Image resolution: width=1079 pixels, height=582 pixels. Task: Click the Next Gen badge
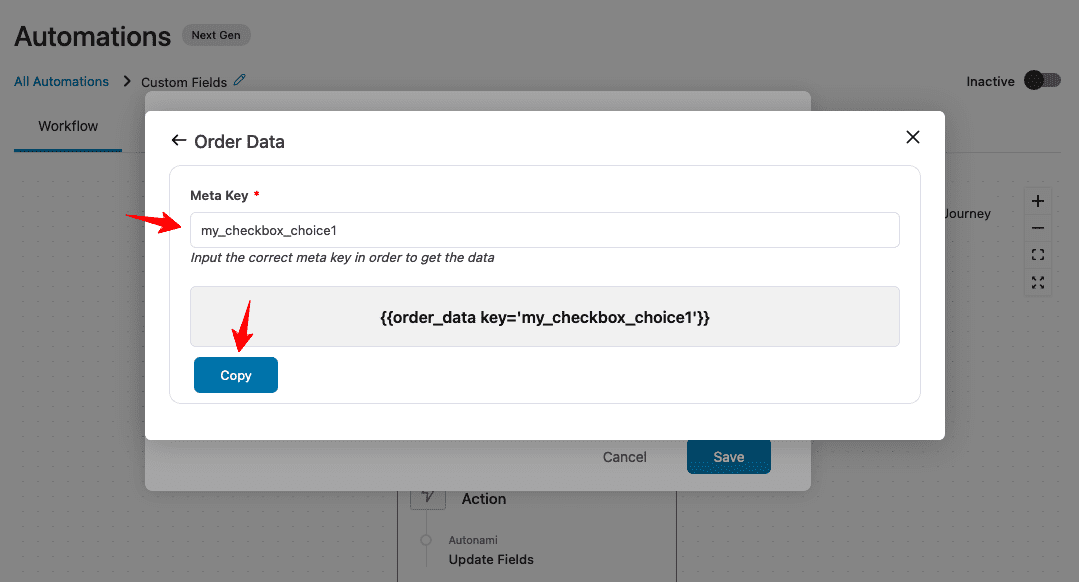(x=216, y=34)
